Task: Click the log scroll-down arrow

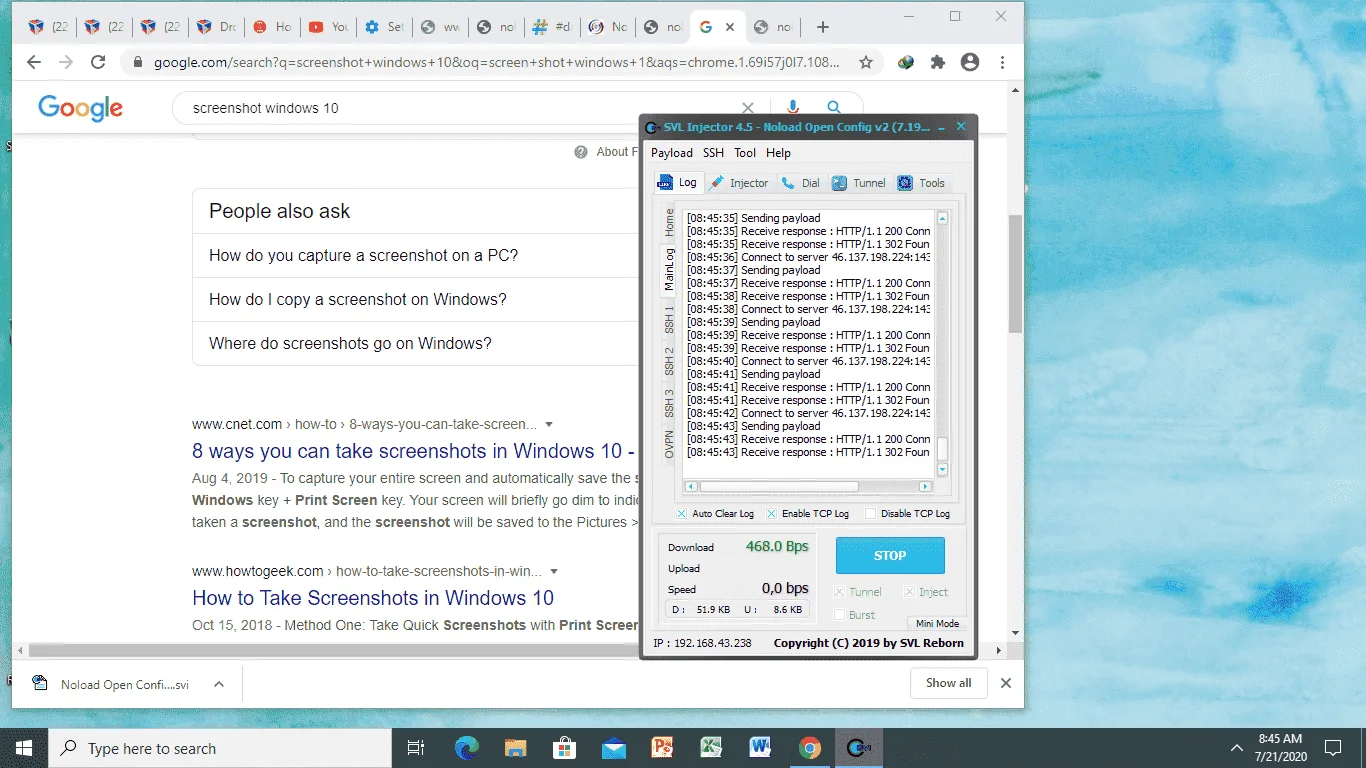Action: pyautogui.click(x=942, y=469)
